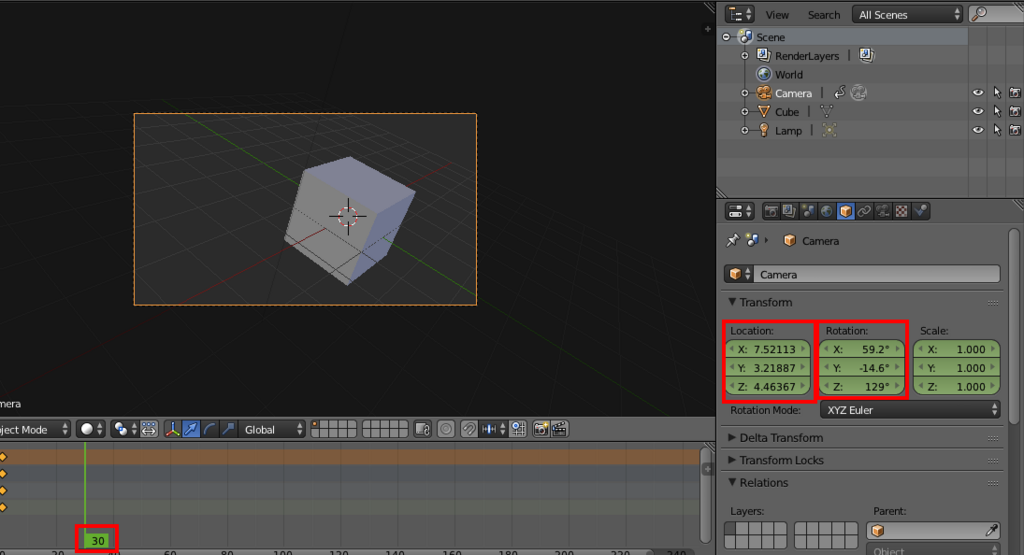The height and width of the screenshot is (555, 1024).
Task: Click the translate manipulator arrow icon
Action: (190, 429)
